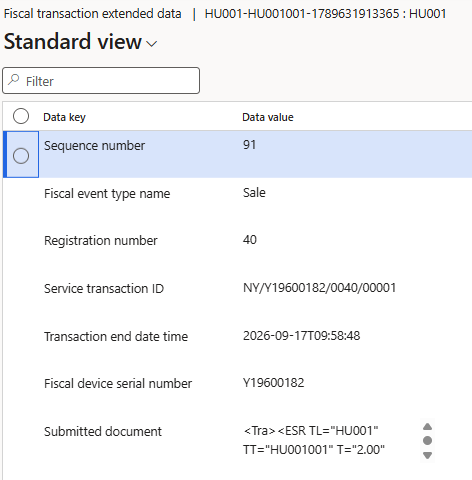
Task: Click the Sale value cell
Action: coord(254,193)
